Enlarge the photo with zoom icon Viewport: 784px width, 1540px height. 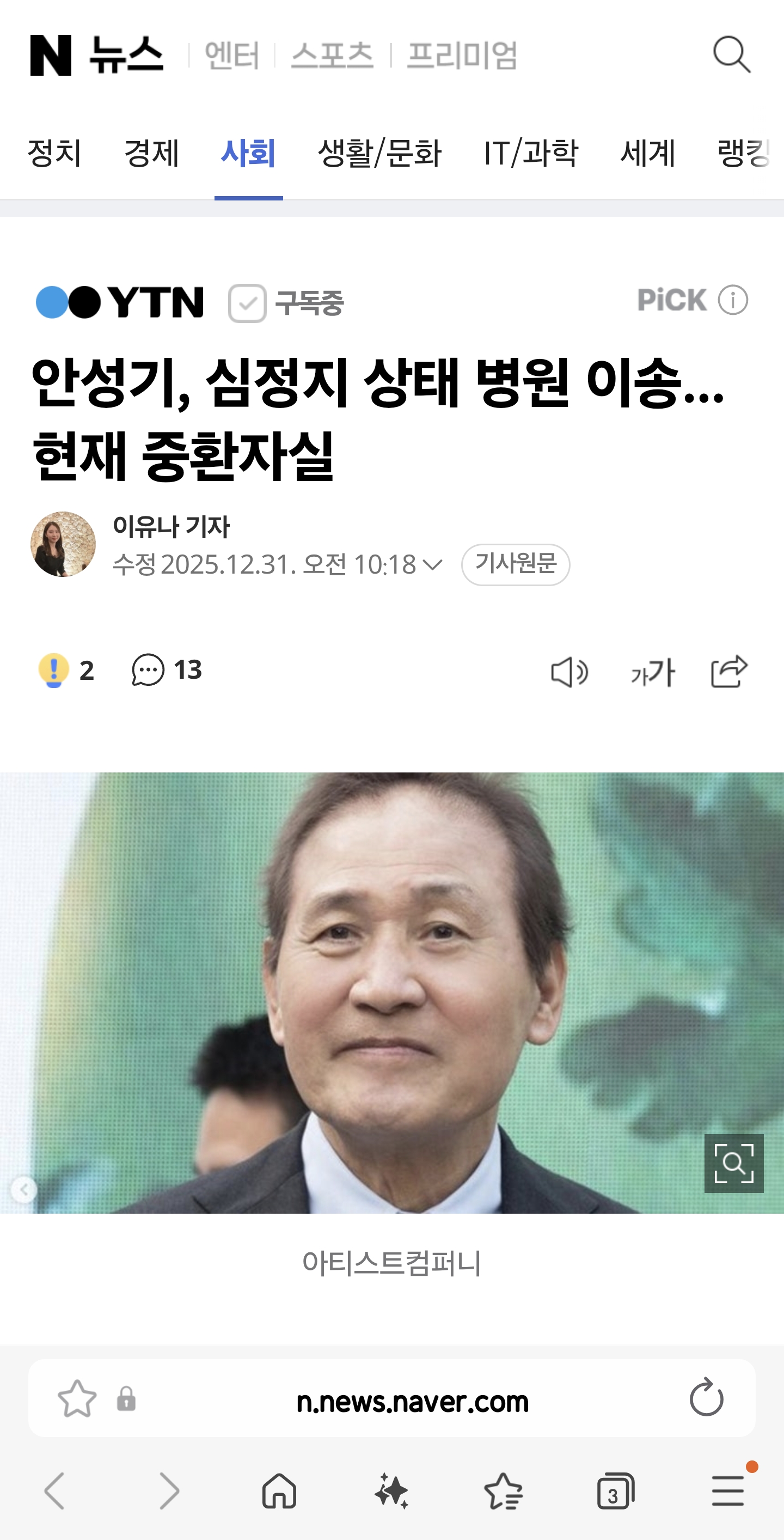click(x=734, y=1164)
